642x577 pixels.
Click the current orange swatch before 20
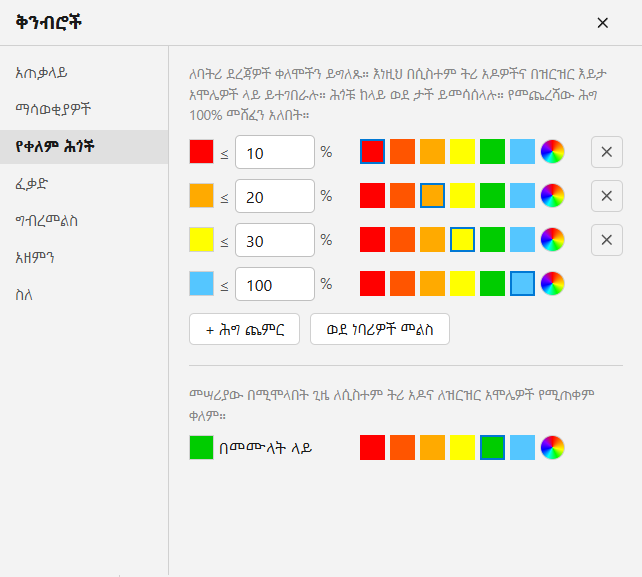[x=201, y=196]
